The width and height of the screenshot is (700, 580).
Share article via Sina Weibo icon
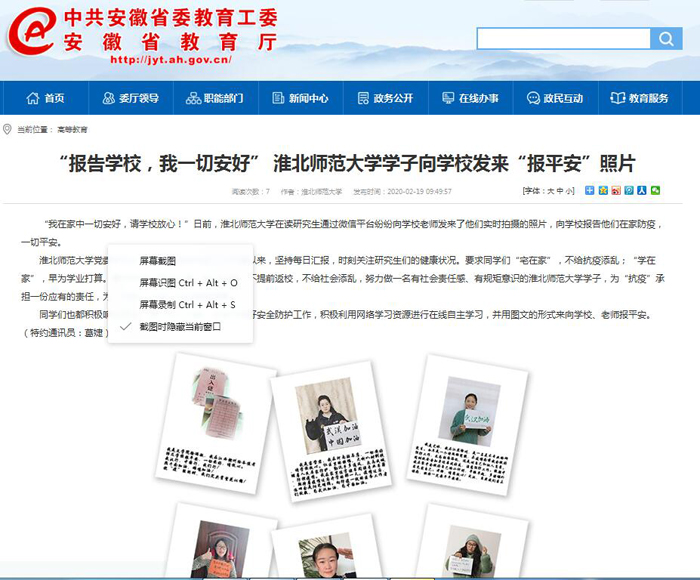pos(616,190)
